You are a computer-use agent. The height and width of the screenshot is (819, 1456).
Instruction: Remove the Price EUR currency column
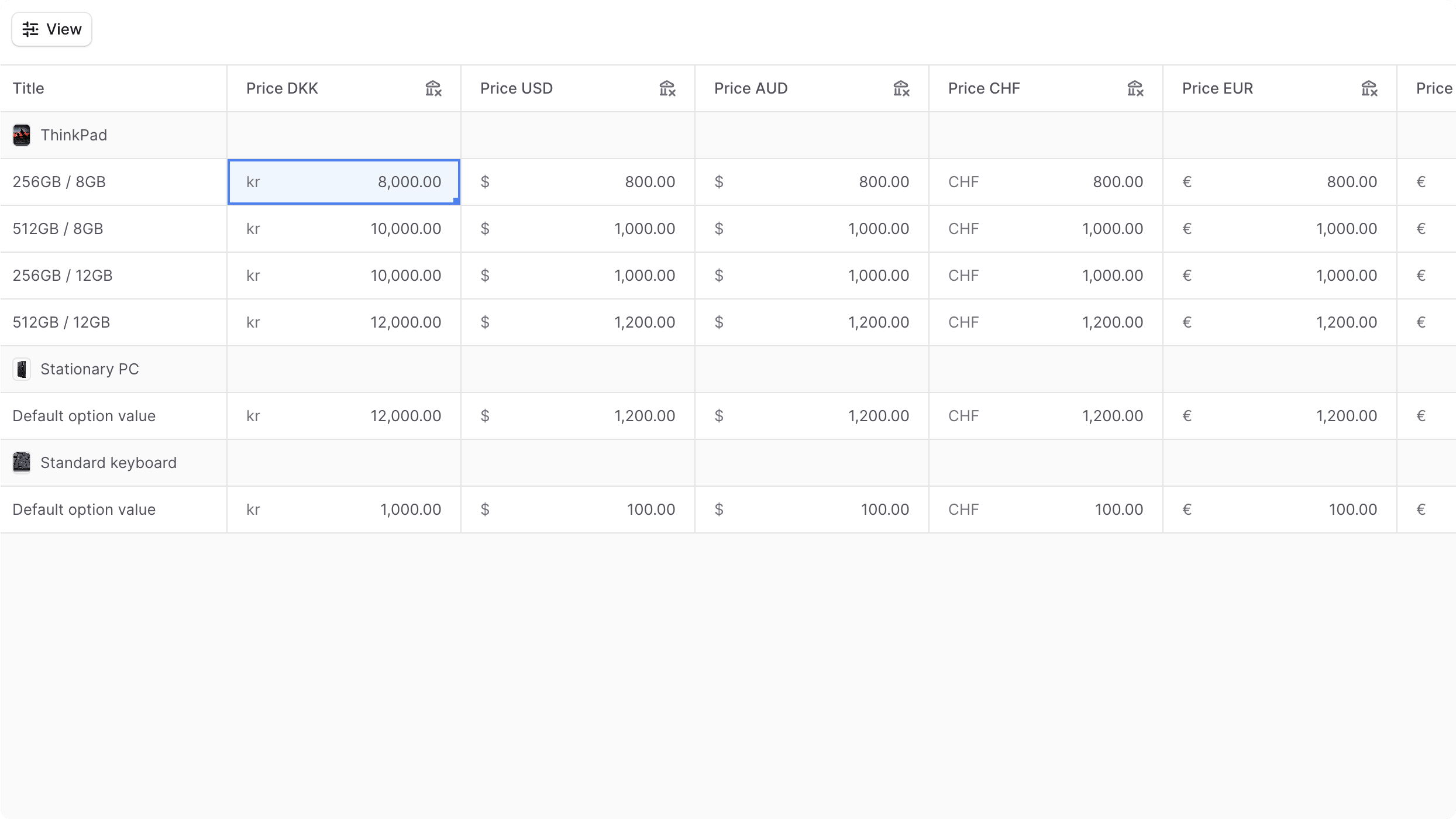click(1369, 88)
